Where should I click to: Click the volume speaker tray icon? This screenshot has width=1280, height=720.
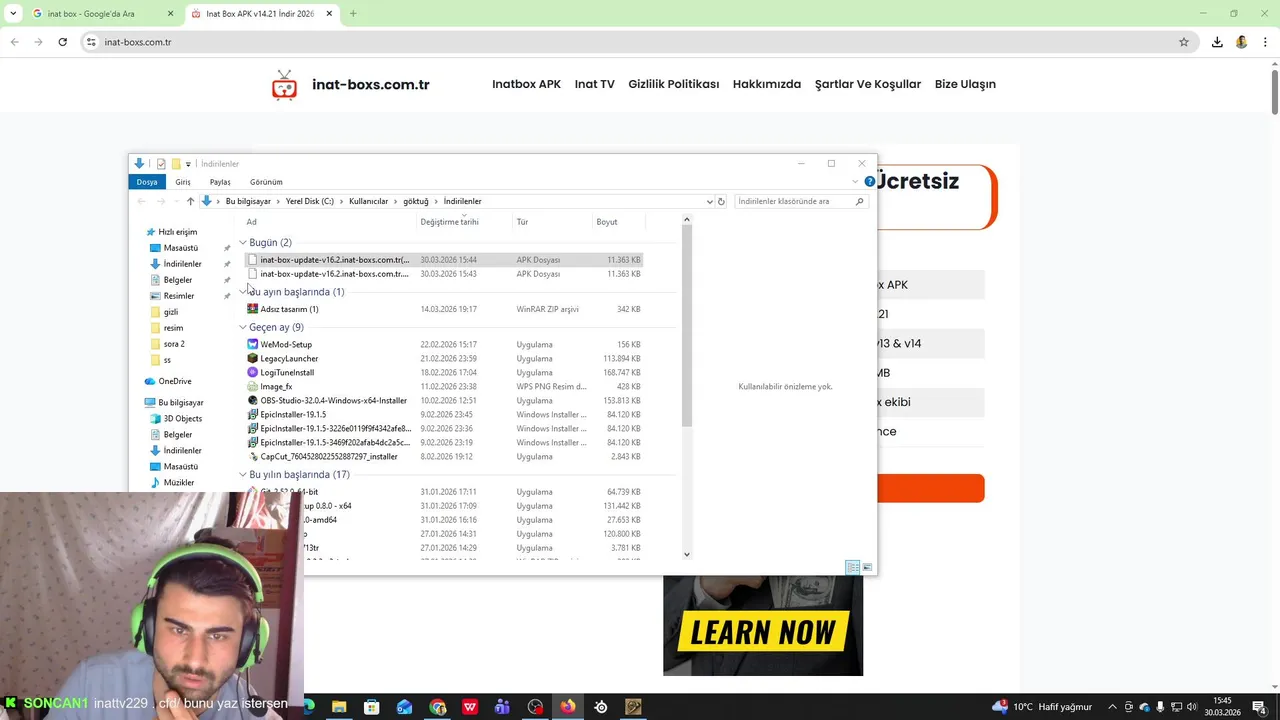coord(1192,707)
